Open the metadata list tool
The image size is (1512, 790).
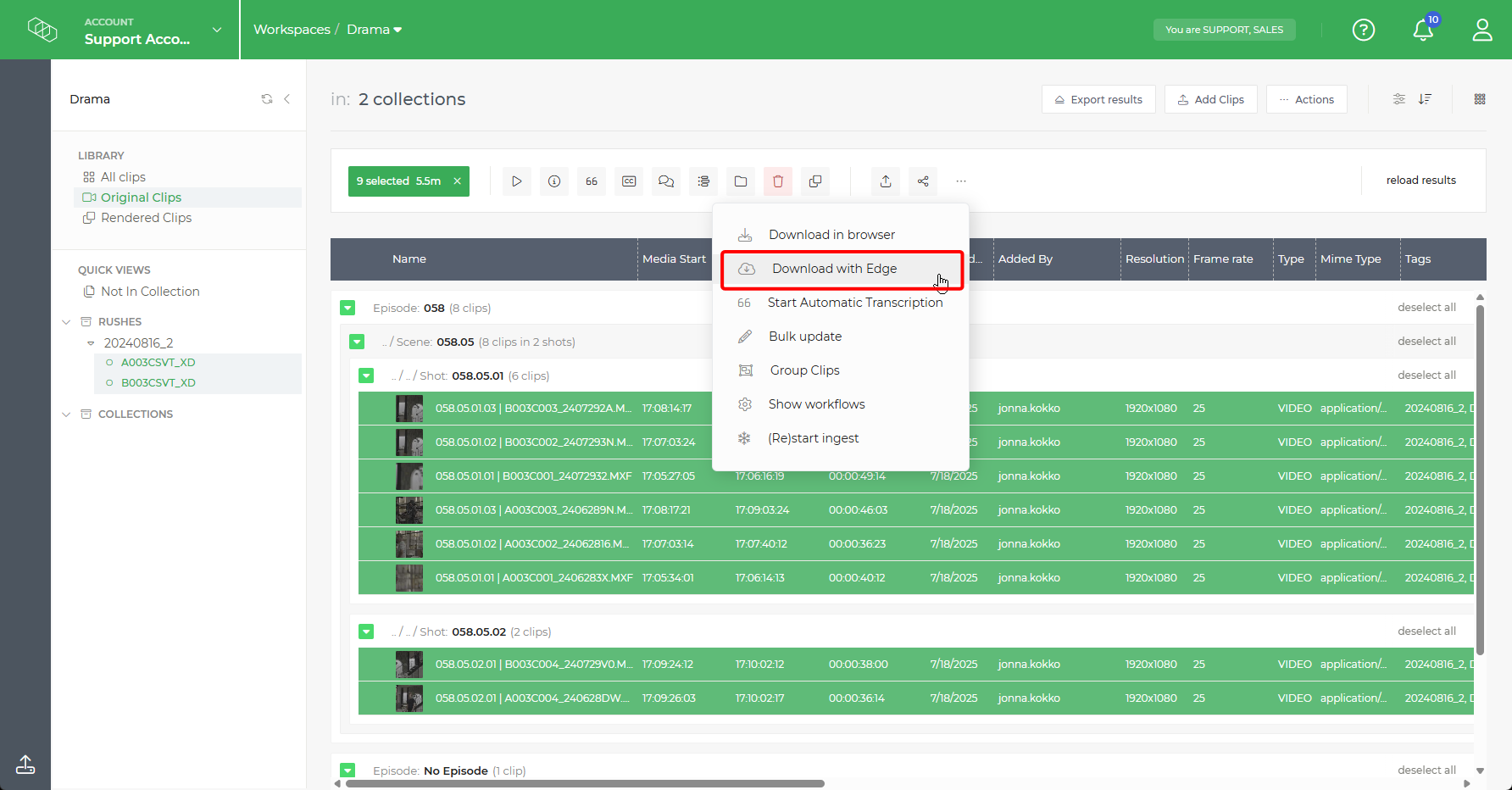tap(703, 181)
